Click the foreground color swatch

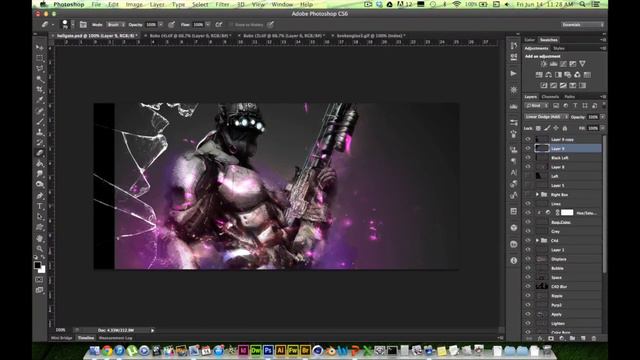tap(37, 265)
